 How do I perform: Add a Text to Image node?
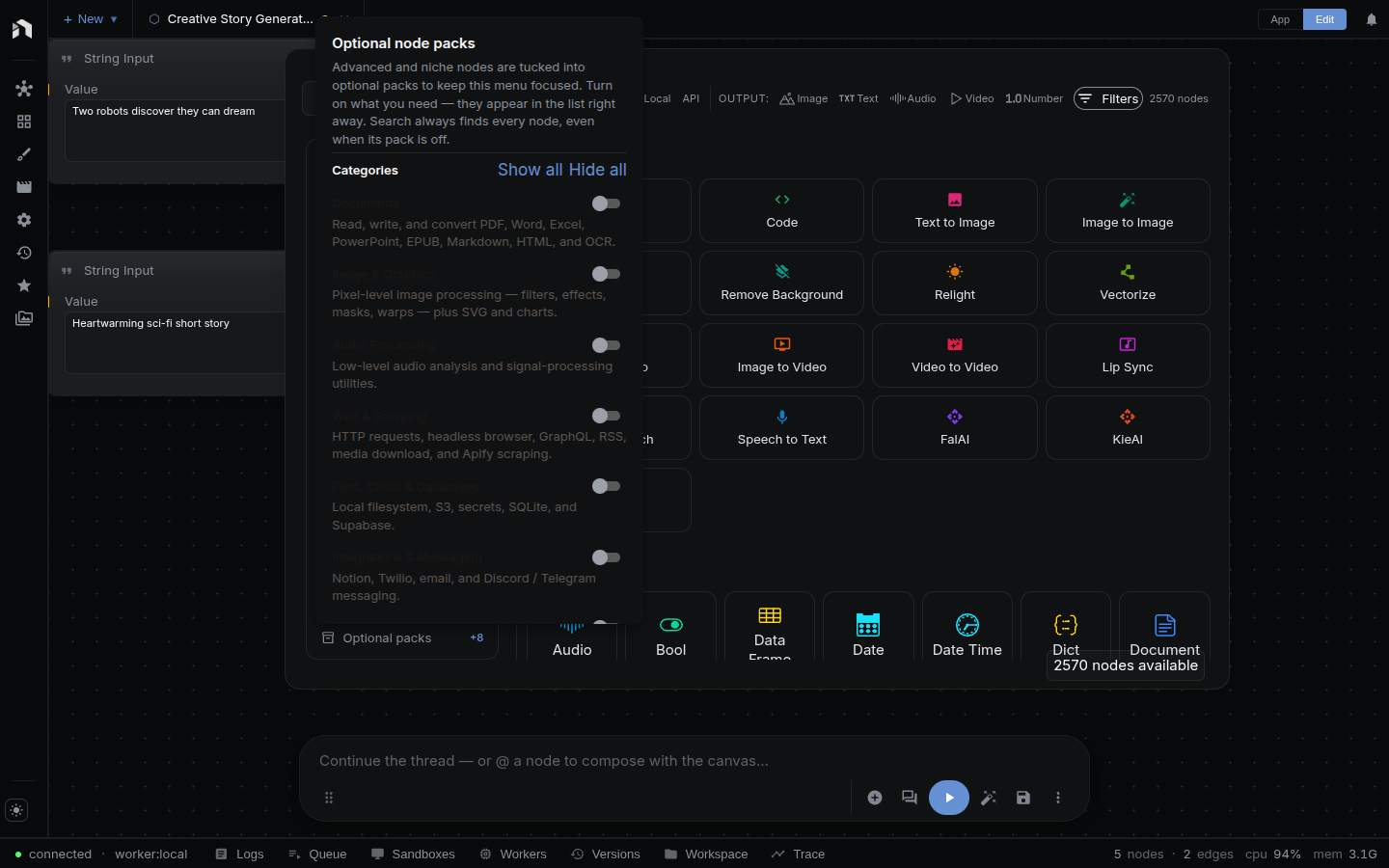click(x=955, y=210)
